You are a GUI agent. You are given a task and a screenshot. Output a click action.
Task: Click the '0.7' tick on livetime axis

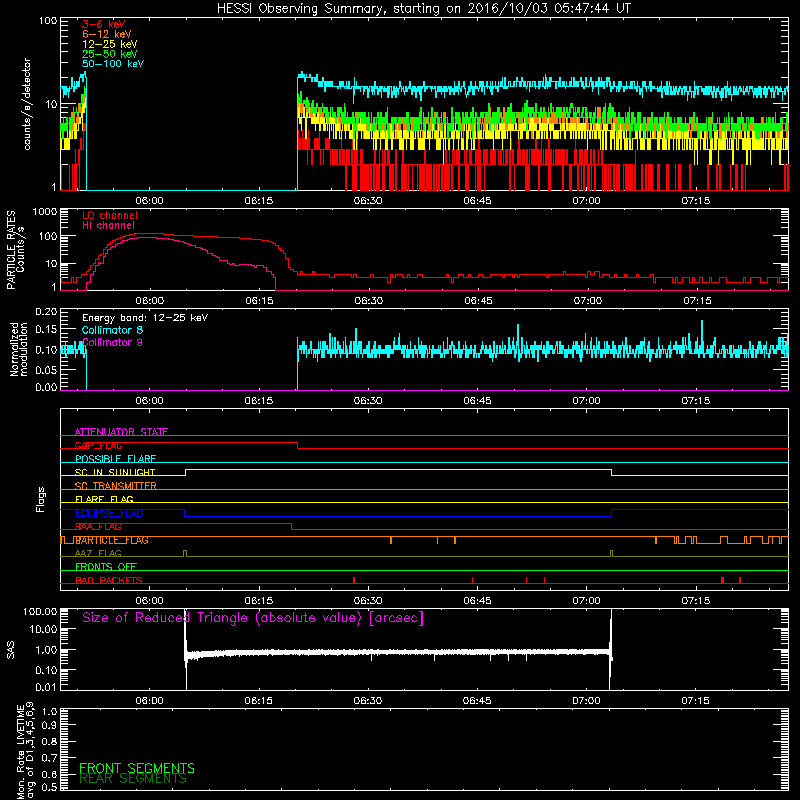tap(49, 758)
